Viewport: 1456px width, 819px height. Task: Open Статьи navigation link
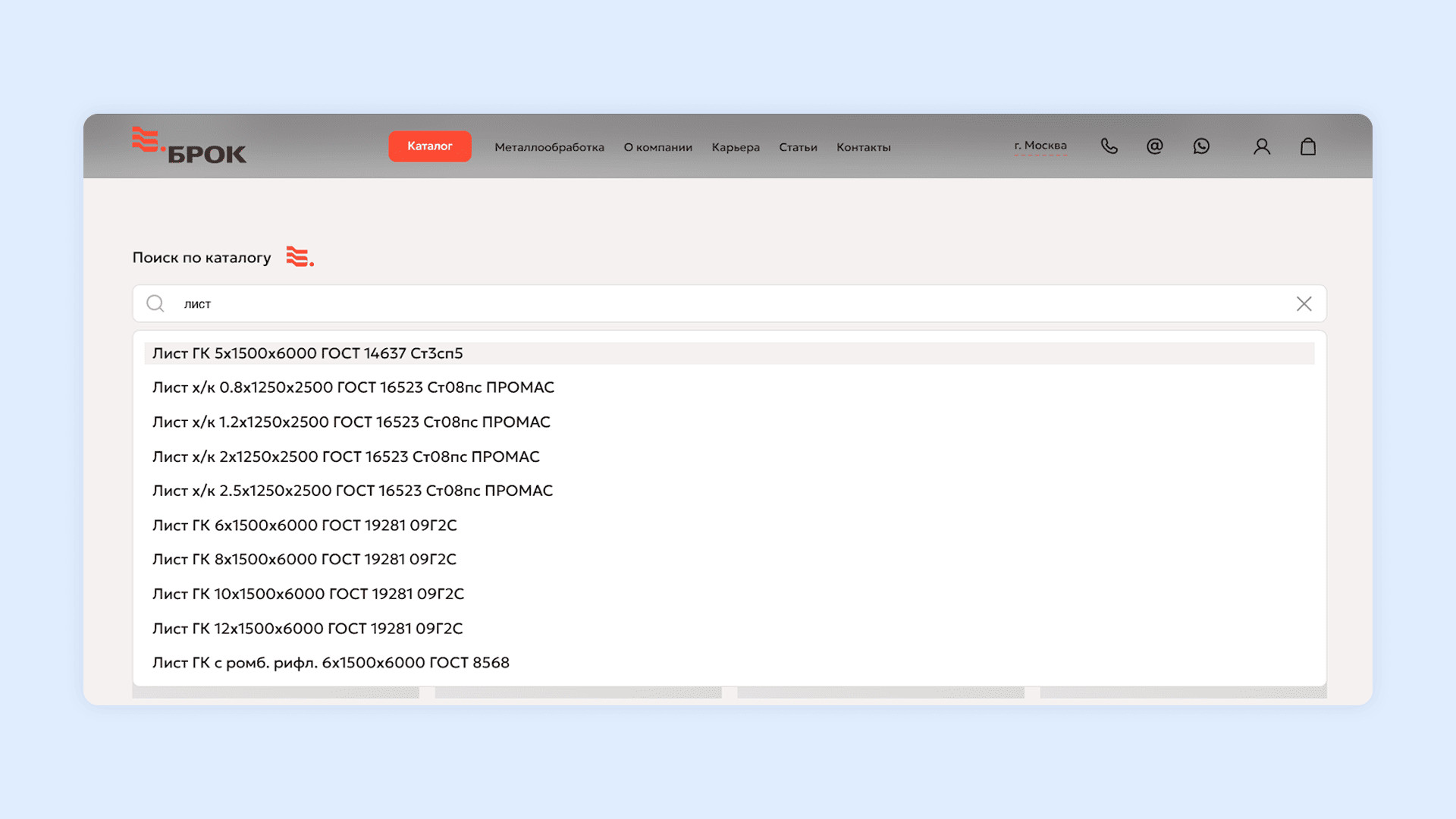798,147
